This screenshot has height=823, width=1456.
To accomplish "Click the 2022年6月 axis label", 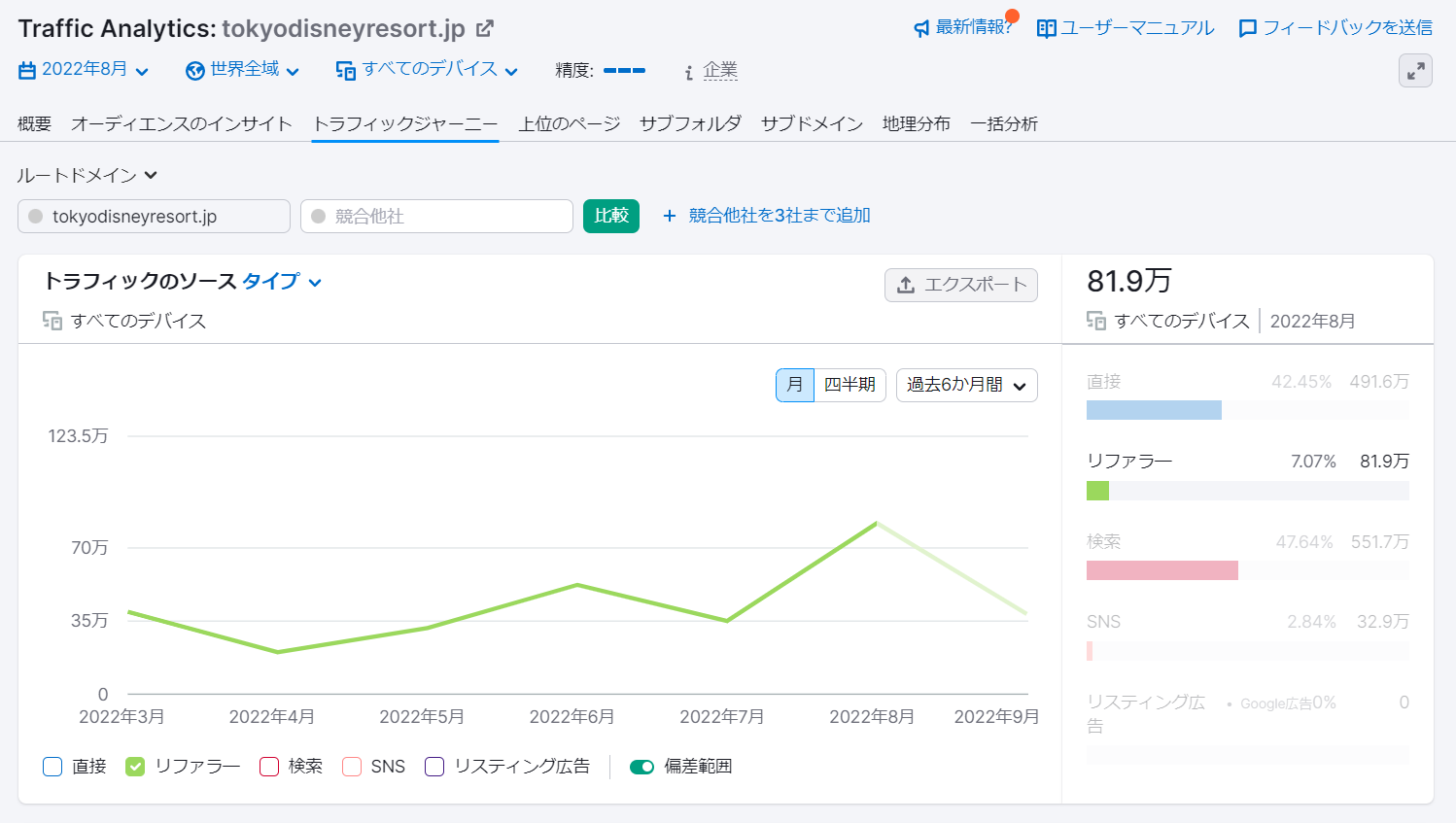I will (x=572, y=717).
